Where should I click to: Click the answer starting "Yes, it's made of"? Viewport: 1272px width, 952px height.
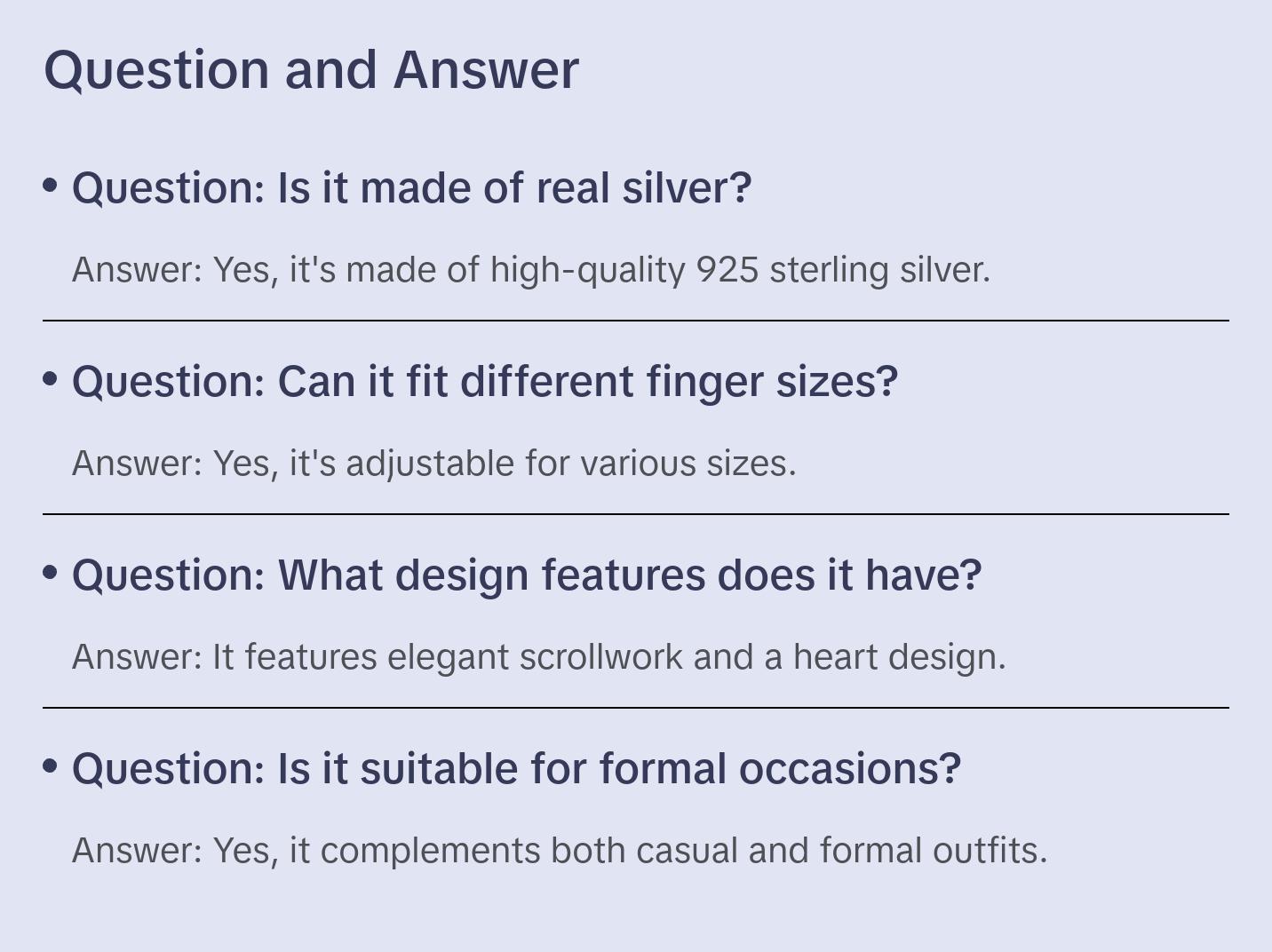click(x=530, y=270)
